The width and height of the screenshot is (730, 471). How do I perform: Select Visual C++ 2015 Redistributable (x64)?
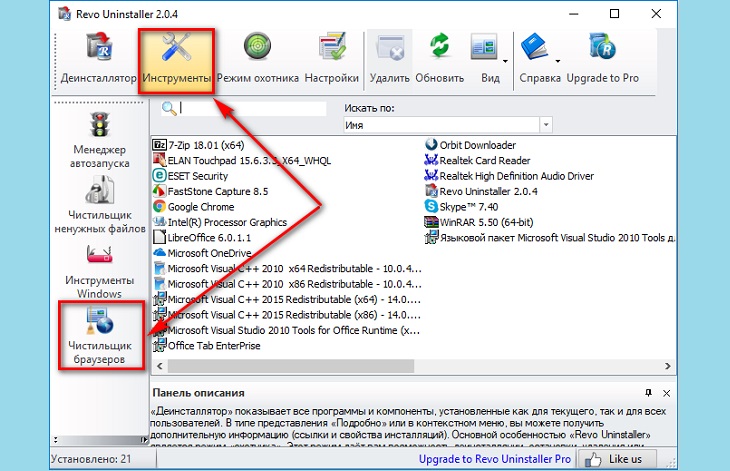click(x=287, y=299)
